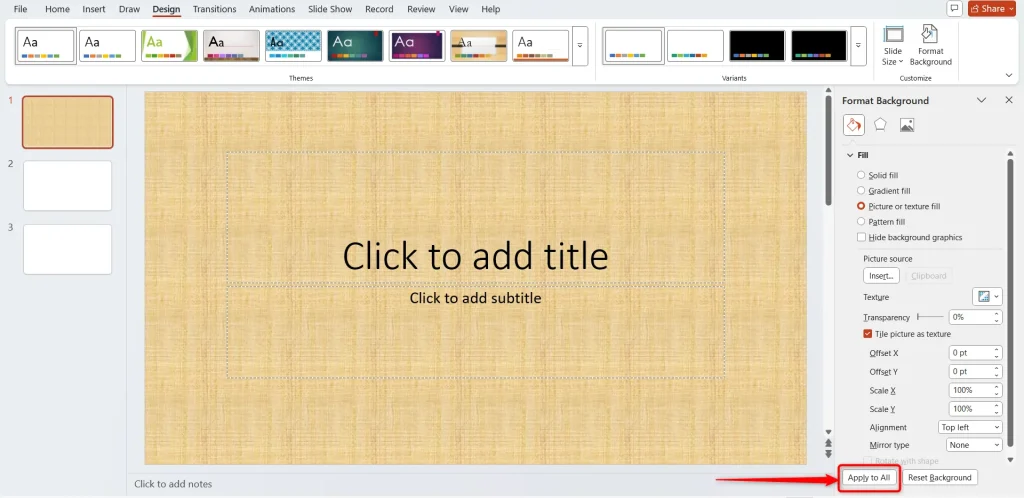1024x498 pixels.
Task: Select Gradient fill option
Action: coord(884,191)
